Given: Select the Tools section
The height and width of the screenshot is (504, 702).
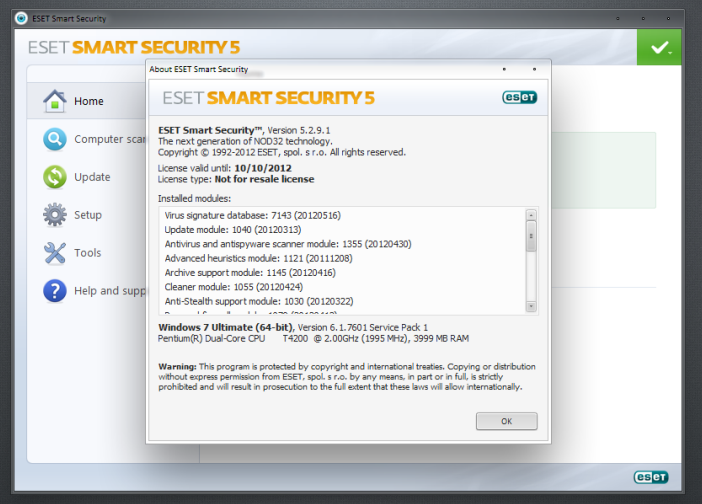Looking at the screenshot, I should coord(88,253).
